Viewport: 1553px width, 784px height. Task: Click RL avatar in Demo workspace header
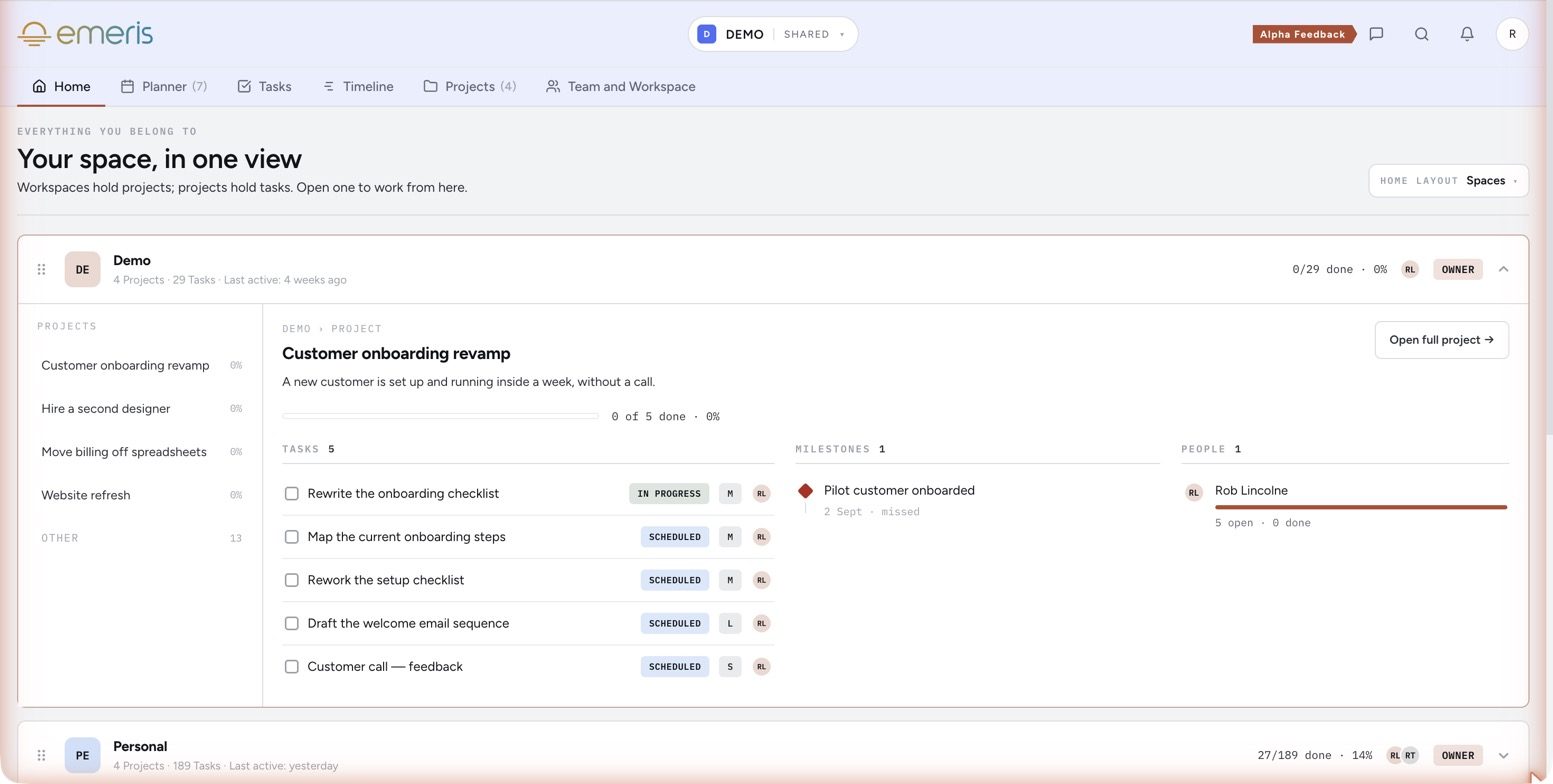(x=1409, y=269)
